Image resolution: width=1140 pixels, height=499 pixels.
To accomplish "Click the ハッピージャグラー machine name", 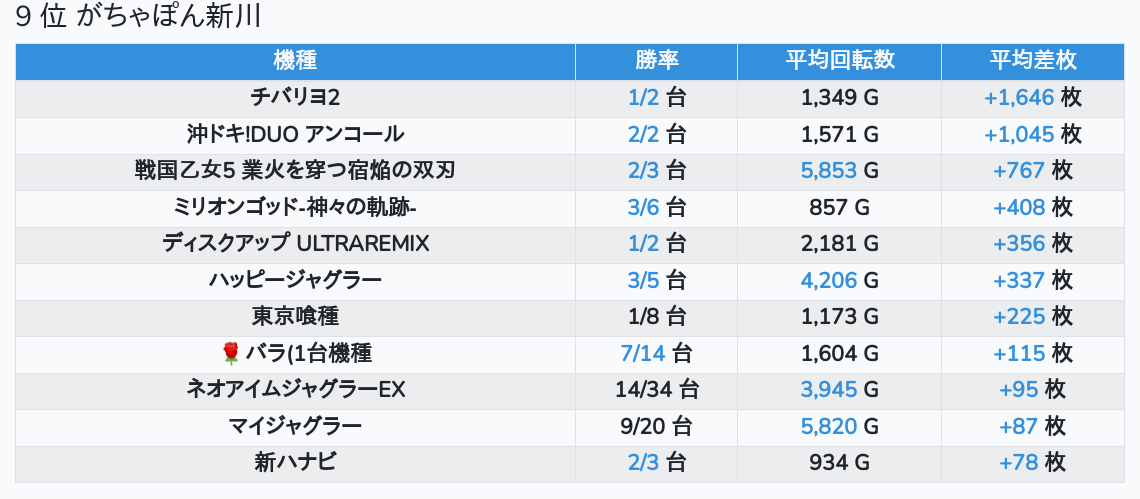I will pos(295,281).
